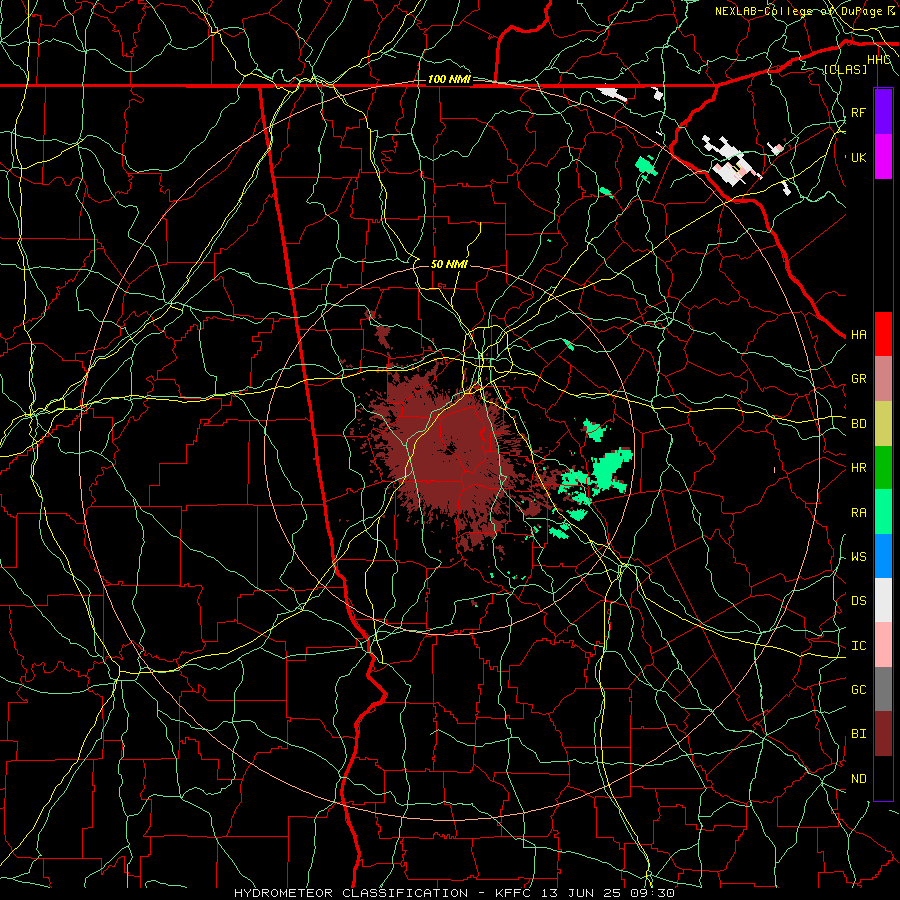Click the 'BD' legend label
Image resolution: width=900 pixels, height=900 pixels.
(x=858, y=424)
